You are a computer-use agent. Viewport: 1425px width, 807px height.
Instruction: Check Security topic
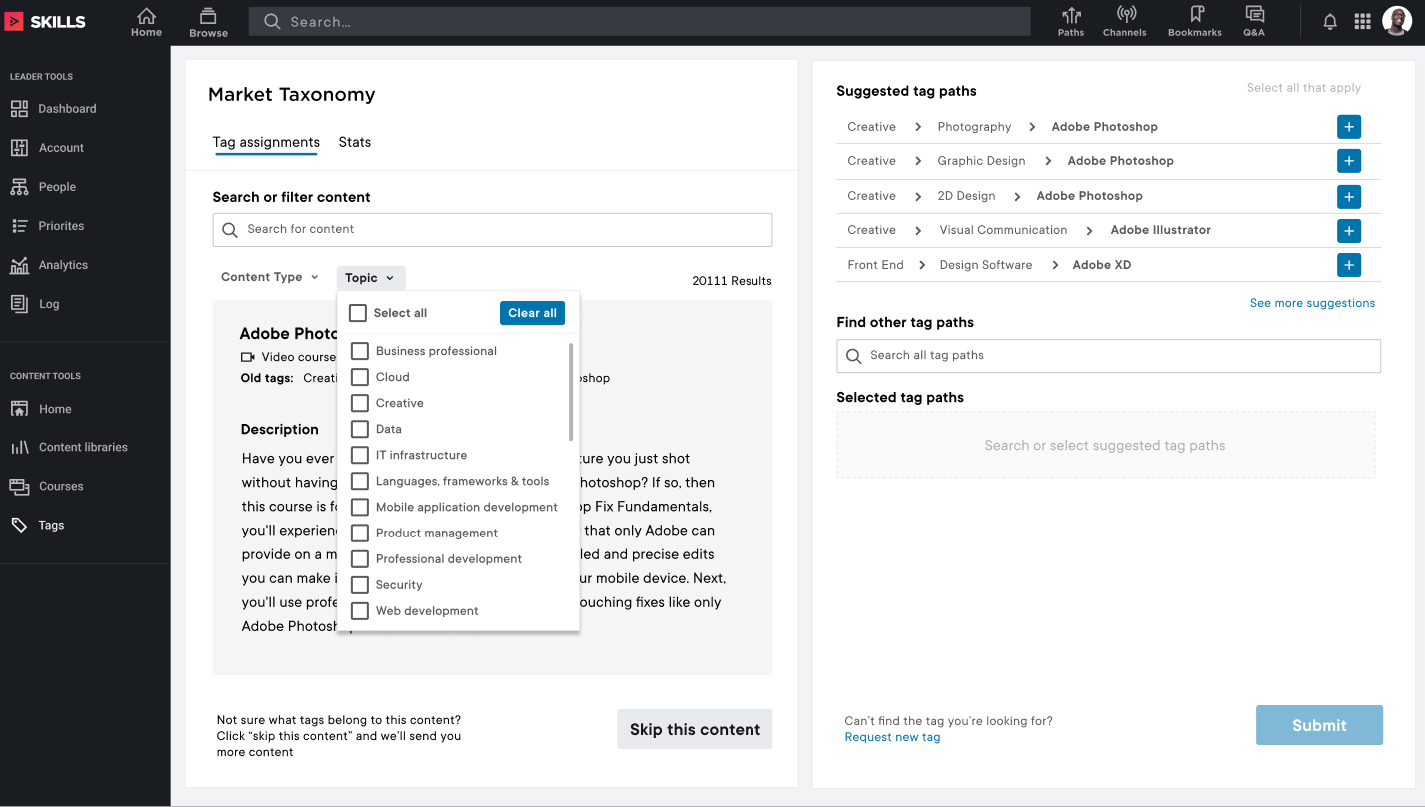[360, 585]
